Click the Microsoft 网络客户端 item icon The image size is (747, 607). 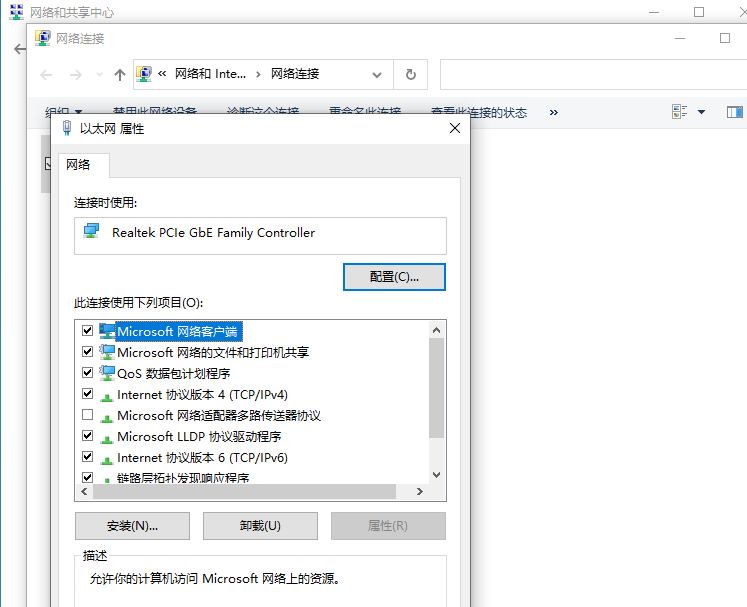coord(106,331)
